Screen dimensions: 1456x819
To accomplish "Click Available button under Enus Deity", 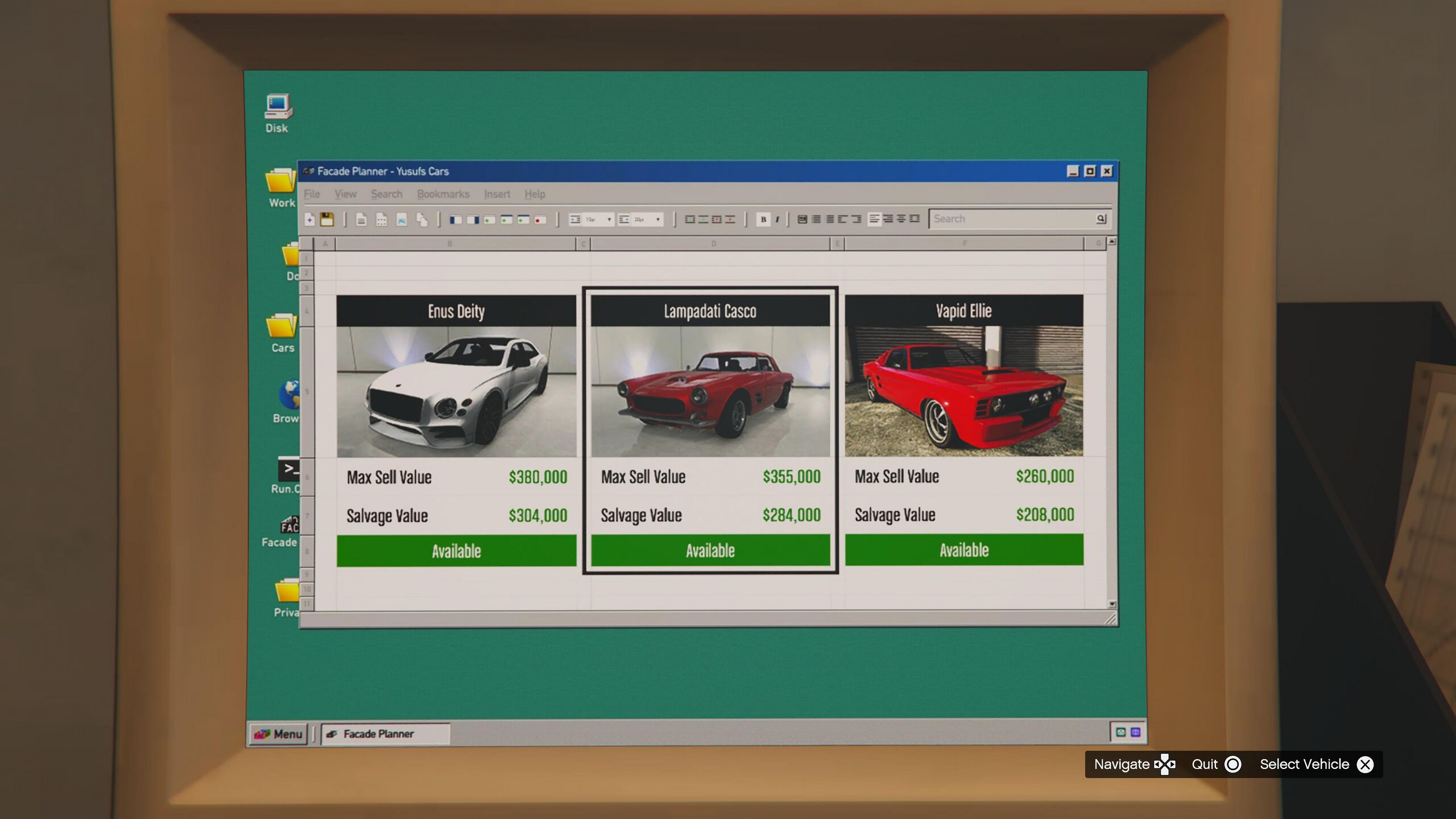I will 456,551.
